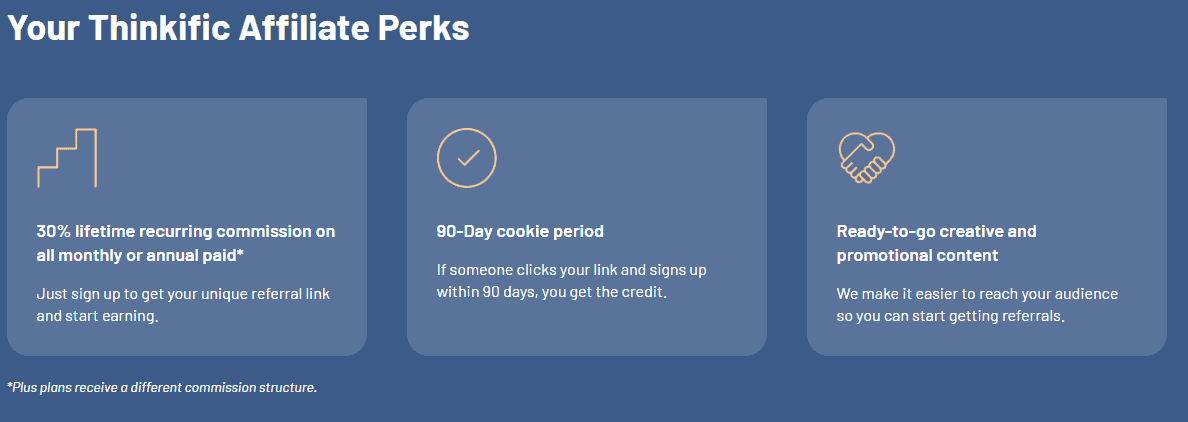
Task: Click "Affiliate" in the main heading
Action: tap(289, 28)
